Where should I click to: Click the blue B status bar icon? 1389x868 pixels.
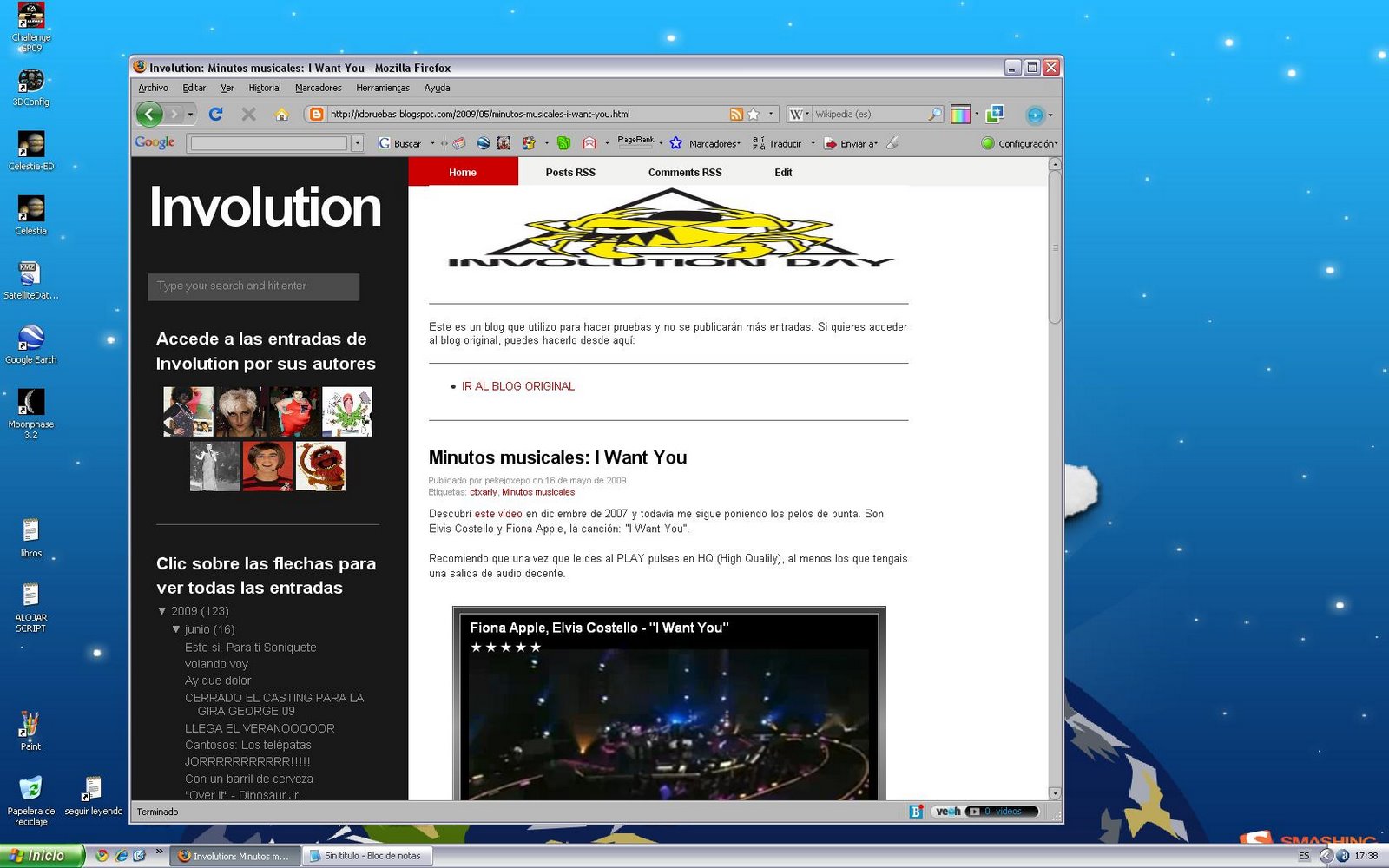pyautogui.click(x=916, y=812)
